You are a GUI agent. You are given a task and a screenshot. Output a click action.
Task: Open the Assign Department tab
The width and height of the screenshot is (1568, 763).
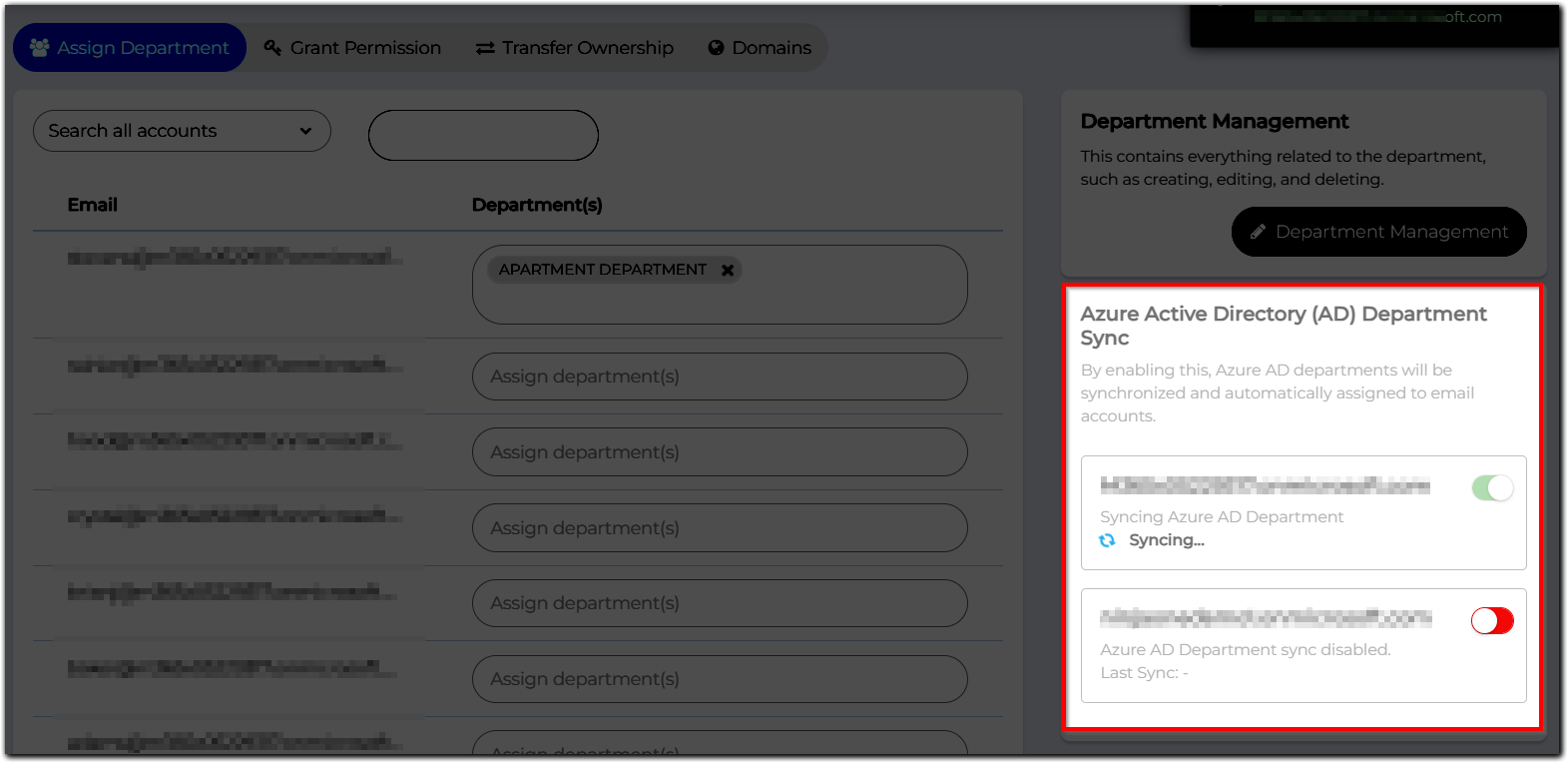[130, 48]
